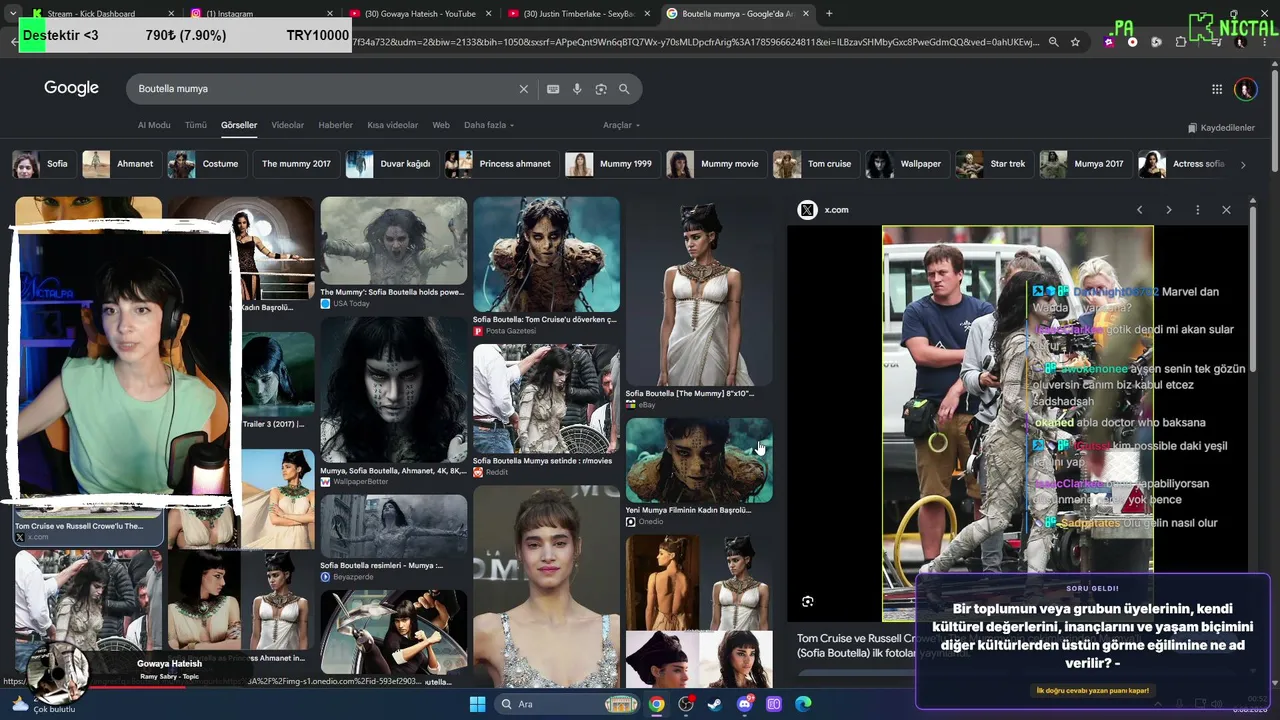Viewport: 1280px width, 720px height.
Task: Apply Tom cruise filter chip
Action: [814, 164]
